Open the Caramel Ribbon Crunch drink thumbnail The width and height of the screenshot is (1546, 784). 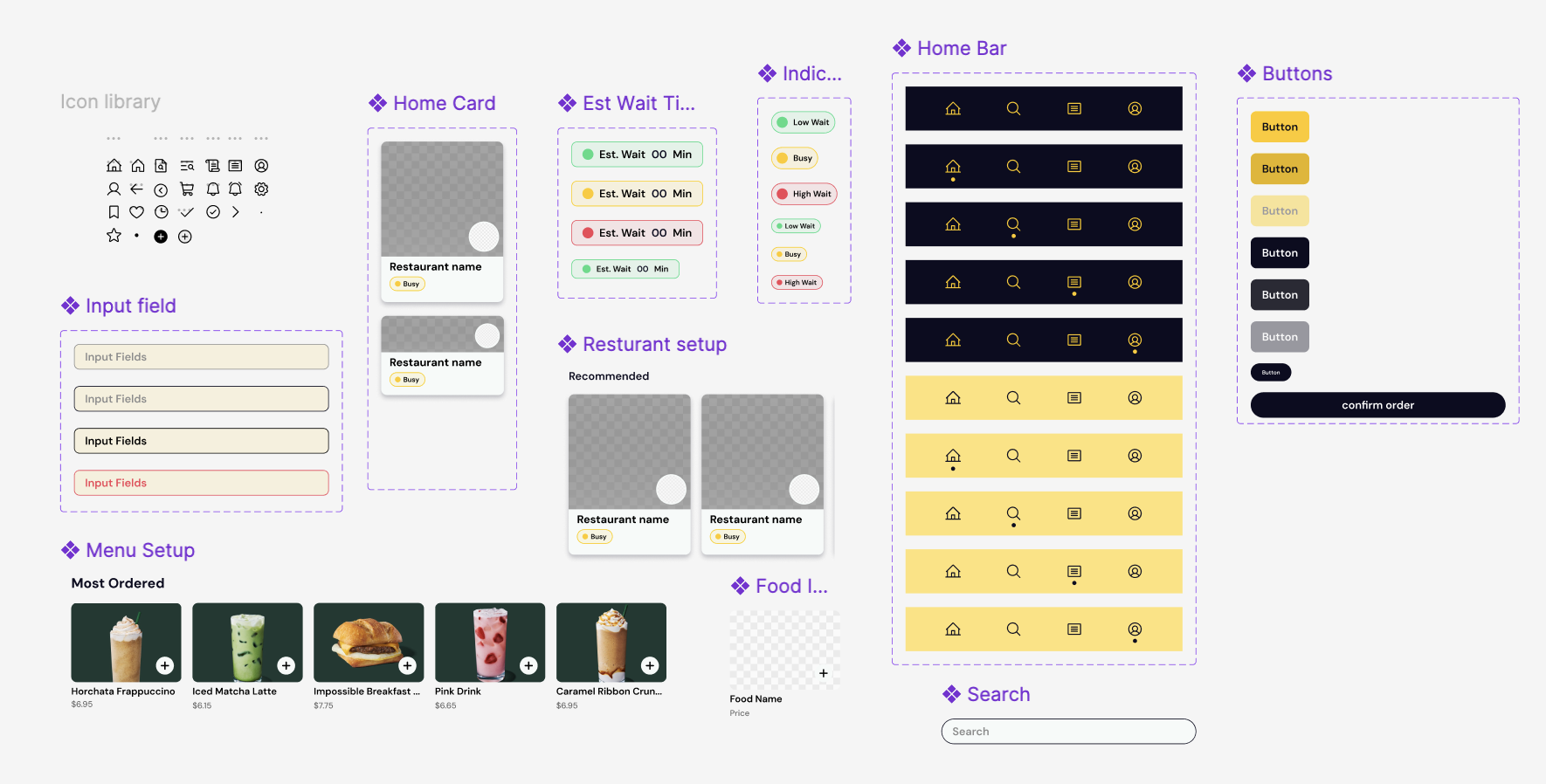pos(611,643)
